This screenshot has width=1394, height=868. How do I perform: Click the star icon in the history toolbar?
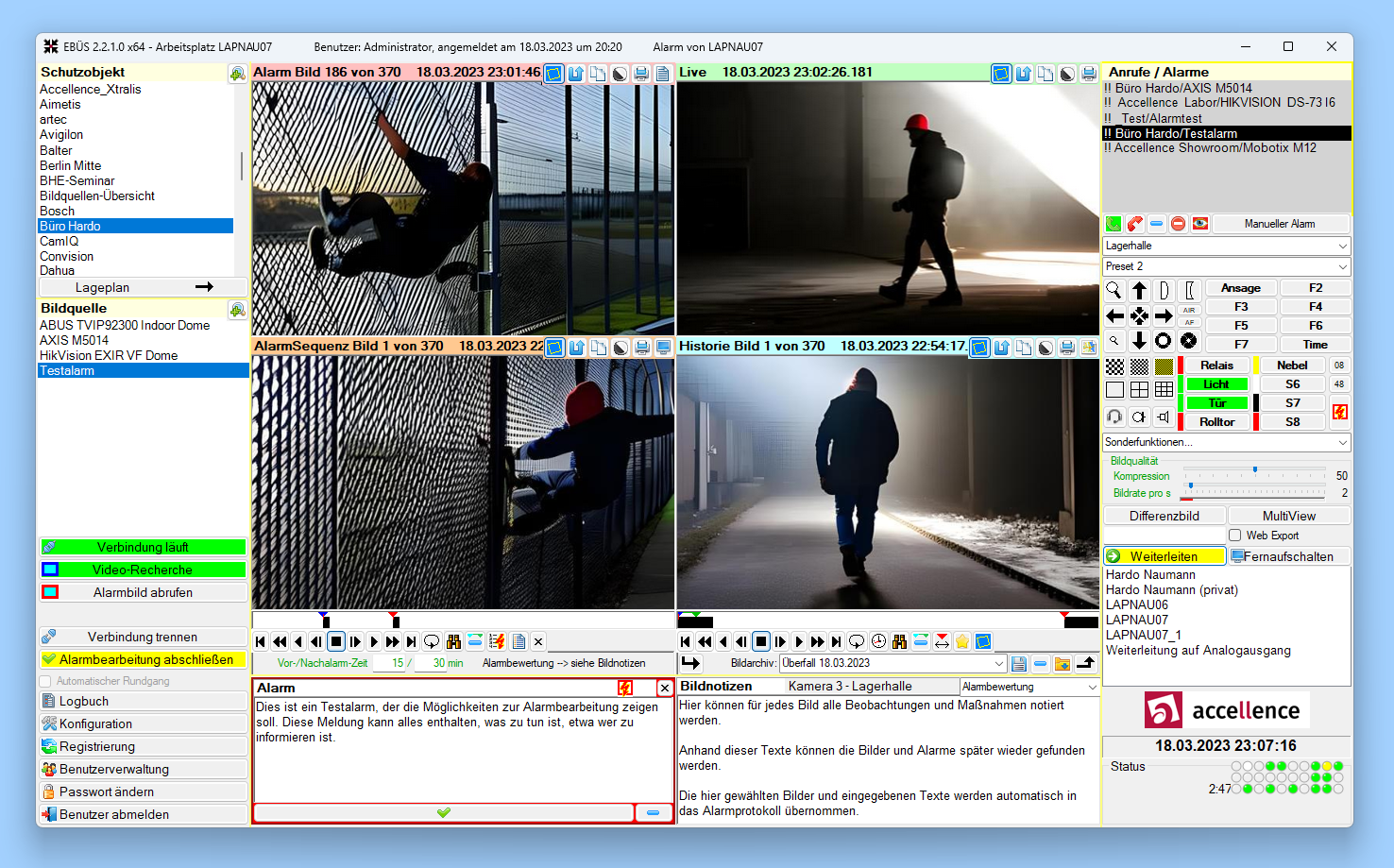click(961, 641)
